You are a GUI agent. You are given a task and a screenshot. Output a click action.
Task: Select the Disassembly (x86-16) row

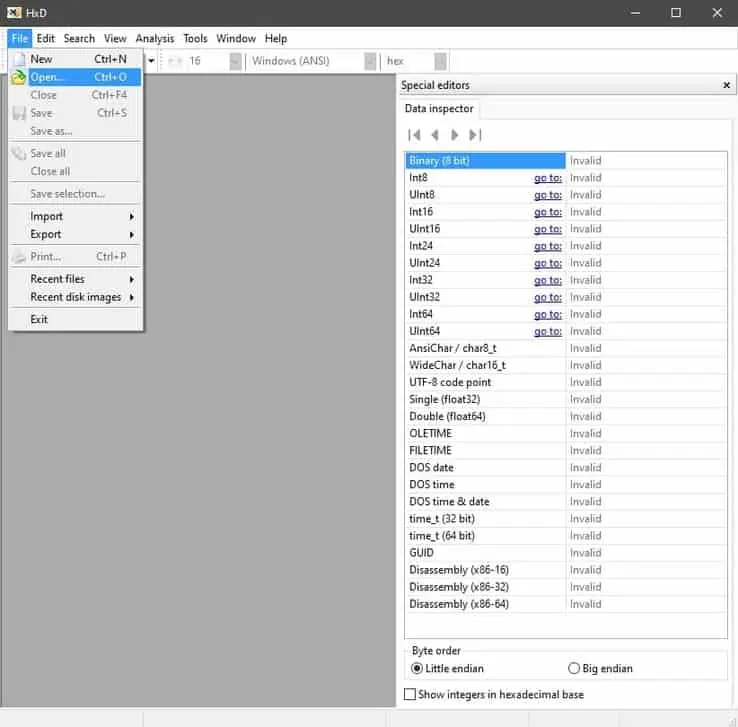565,570
